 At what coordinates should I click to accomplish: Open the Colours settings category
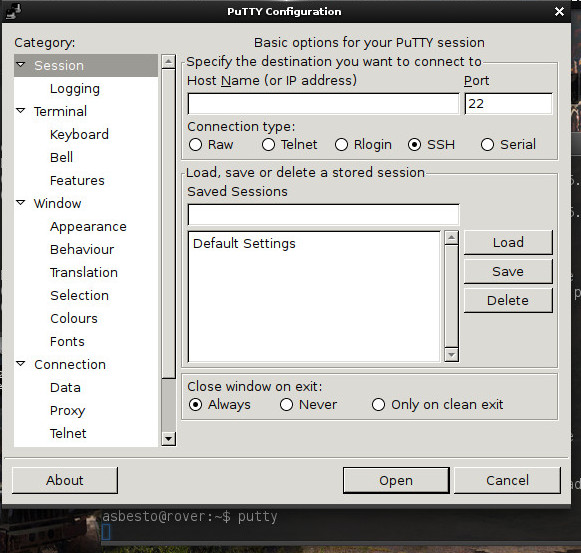(x=74, y=318)
